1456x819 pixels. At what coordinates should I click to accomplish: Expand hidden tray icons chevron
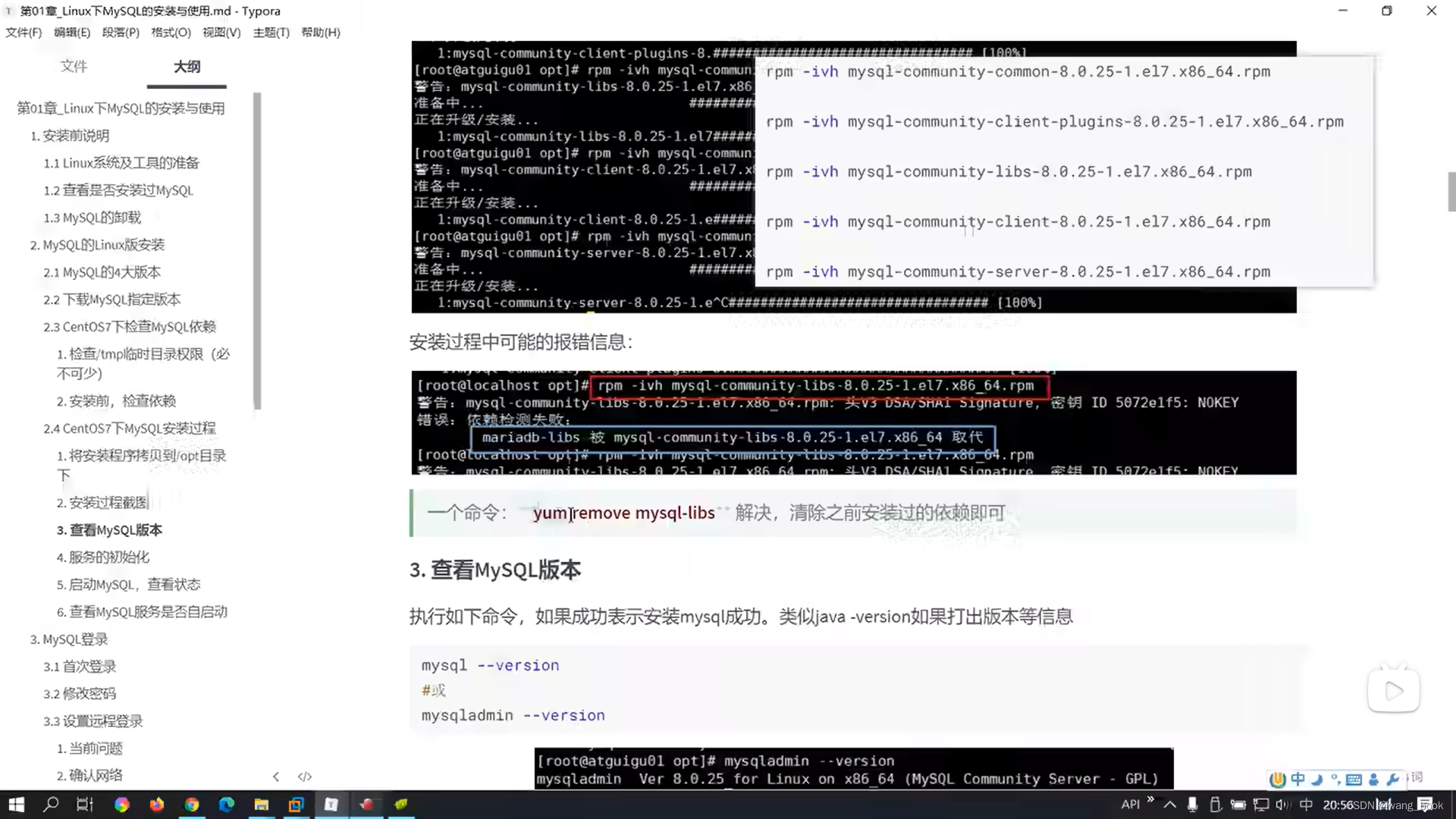tap(1169, 805)
